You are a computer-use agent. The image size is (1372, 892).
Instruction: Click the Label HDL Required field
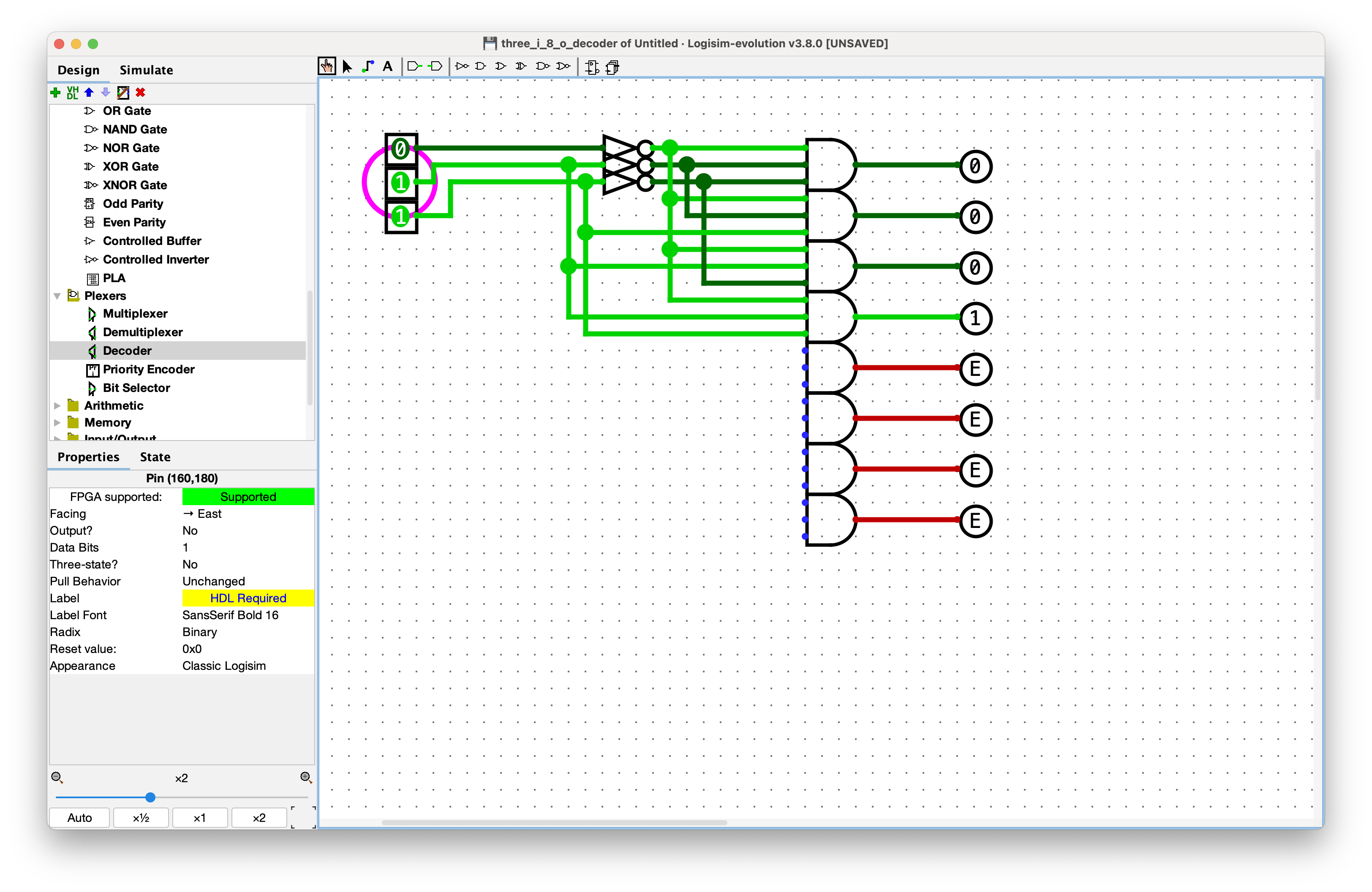coord(248,598)
